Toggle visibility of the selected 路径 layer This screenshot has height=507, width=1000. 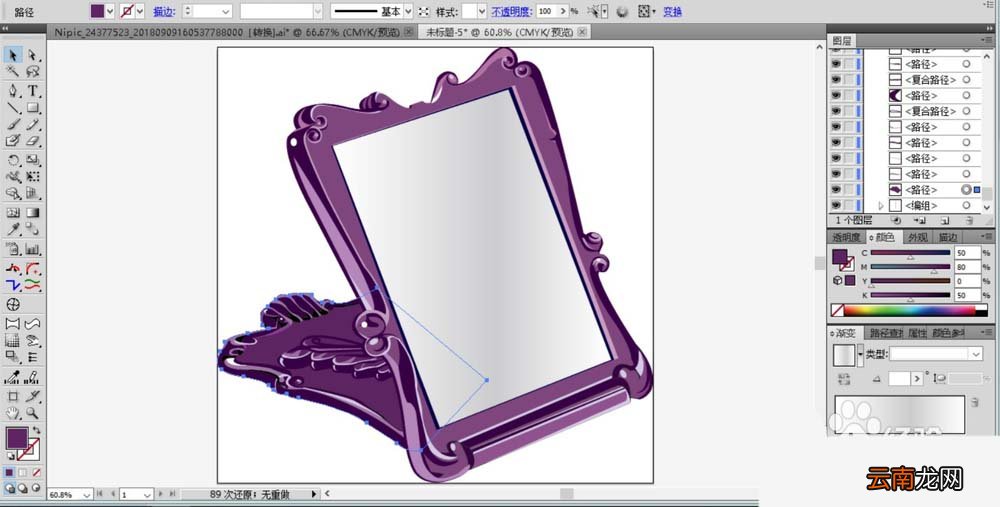pos(835,190)
